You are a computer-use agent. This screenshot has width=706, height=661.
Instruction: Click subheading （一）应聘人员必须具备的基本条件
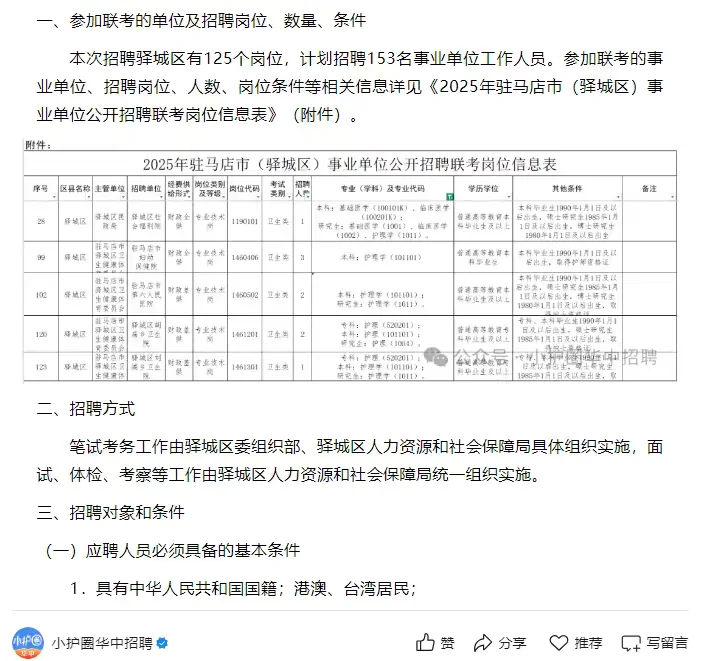(x=172, y=550)
